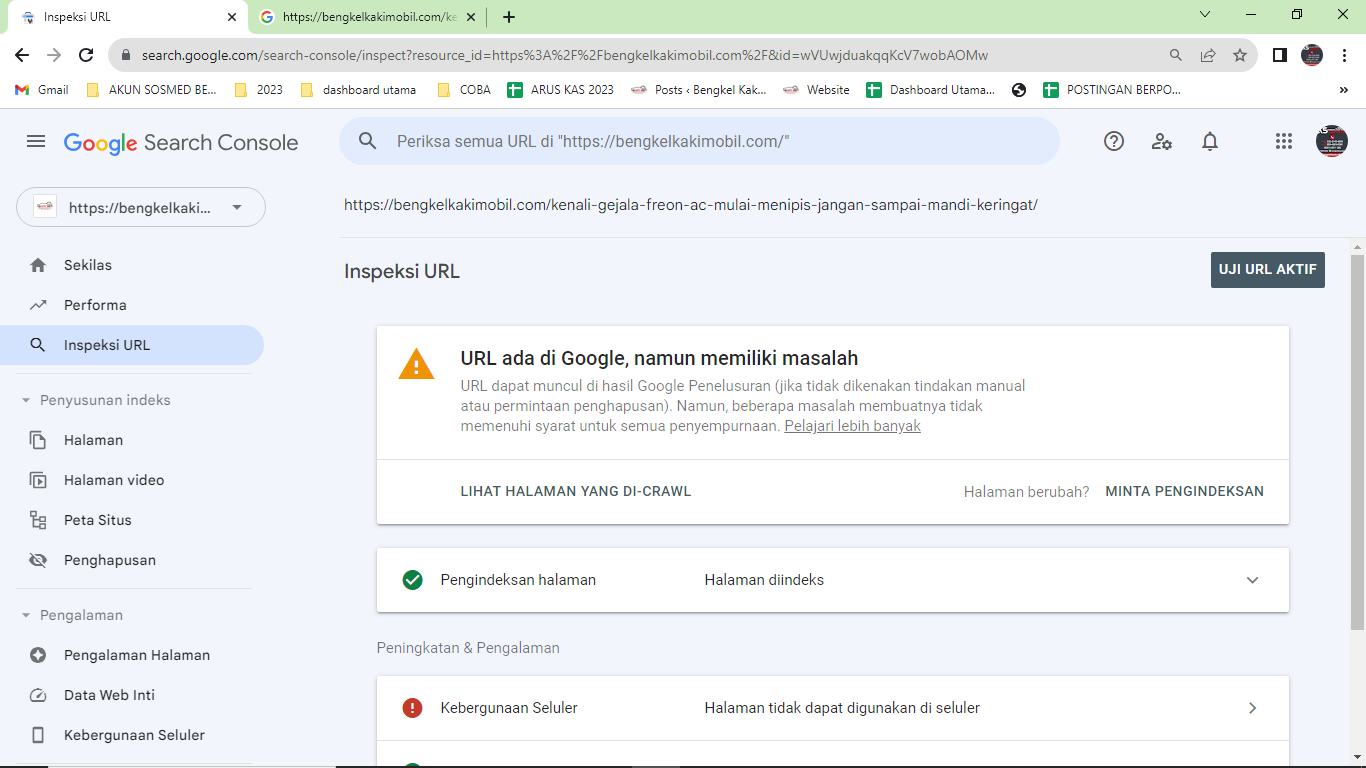The height and width of the screenshot is (768, 1366).
Task: Switch to the Inspeksi URL browser tab
Action: click(126, 17)
